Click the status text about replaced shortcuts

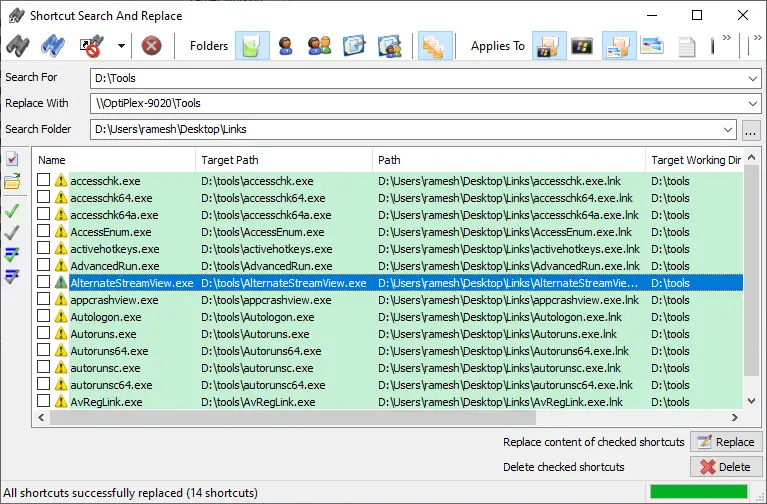131,493
